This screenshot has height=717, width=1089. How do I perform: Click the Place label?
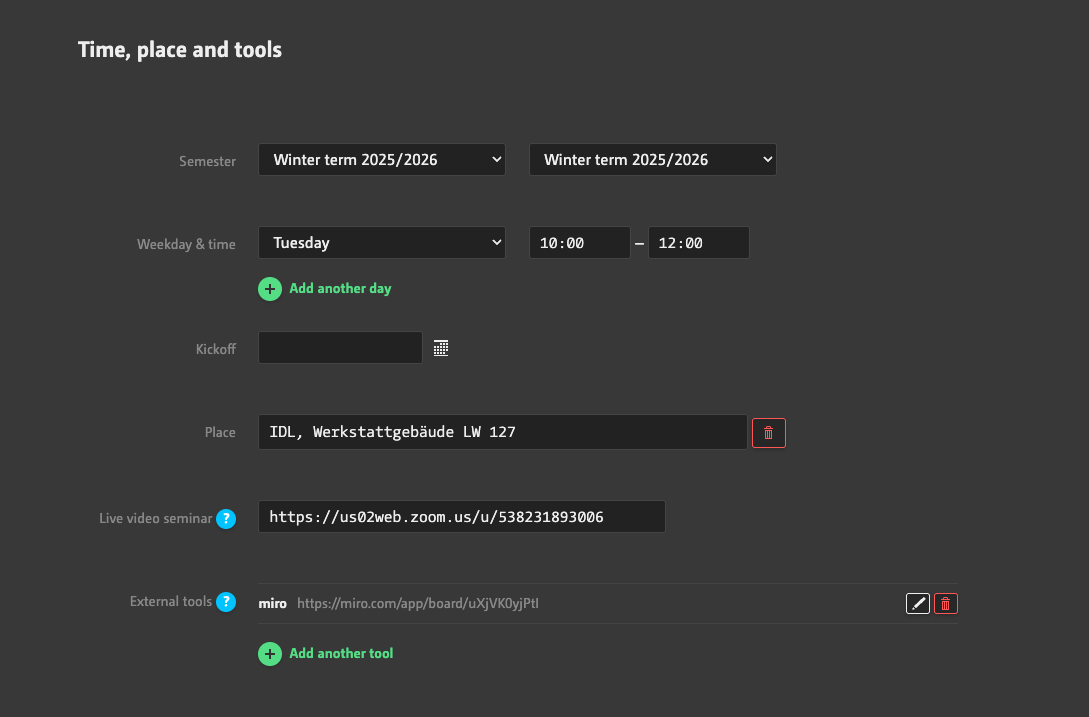pos(220,432)
